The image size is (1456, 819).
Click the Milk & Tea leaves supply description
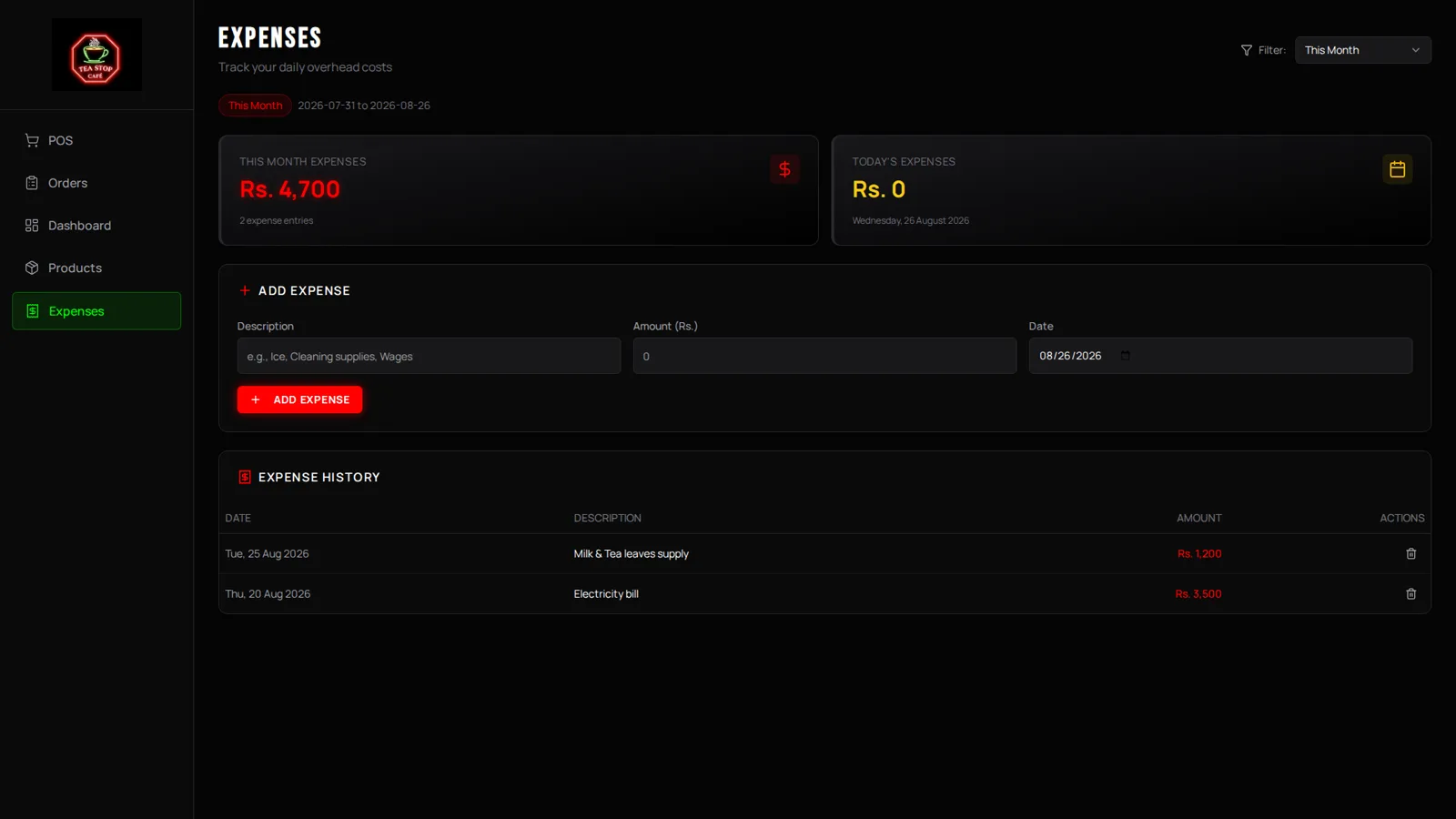631,553
